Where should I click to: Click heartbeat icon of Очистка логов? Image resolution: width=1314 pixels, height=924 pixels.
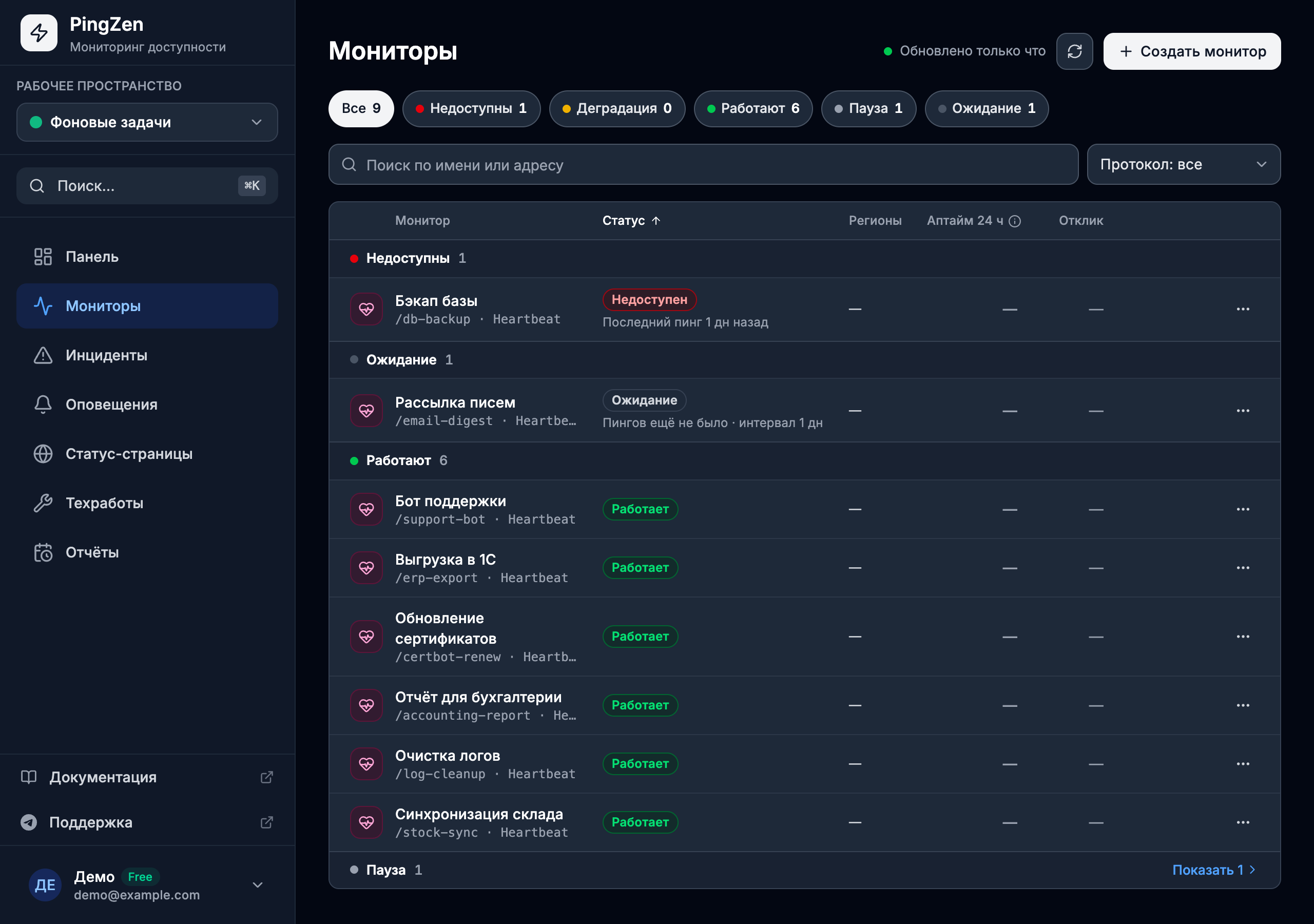pyautogui.click(x=366, y=764)
